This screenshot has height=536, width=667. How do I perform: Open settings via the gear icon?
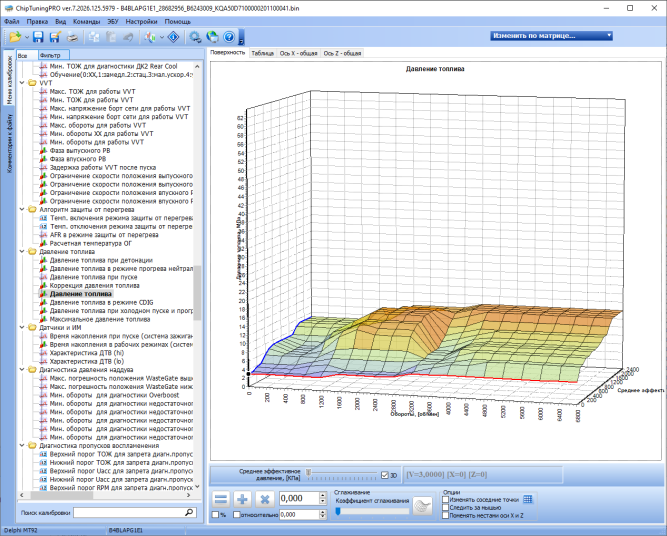(x=195, y=37)
